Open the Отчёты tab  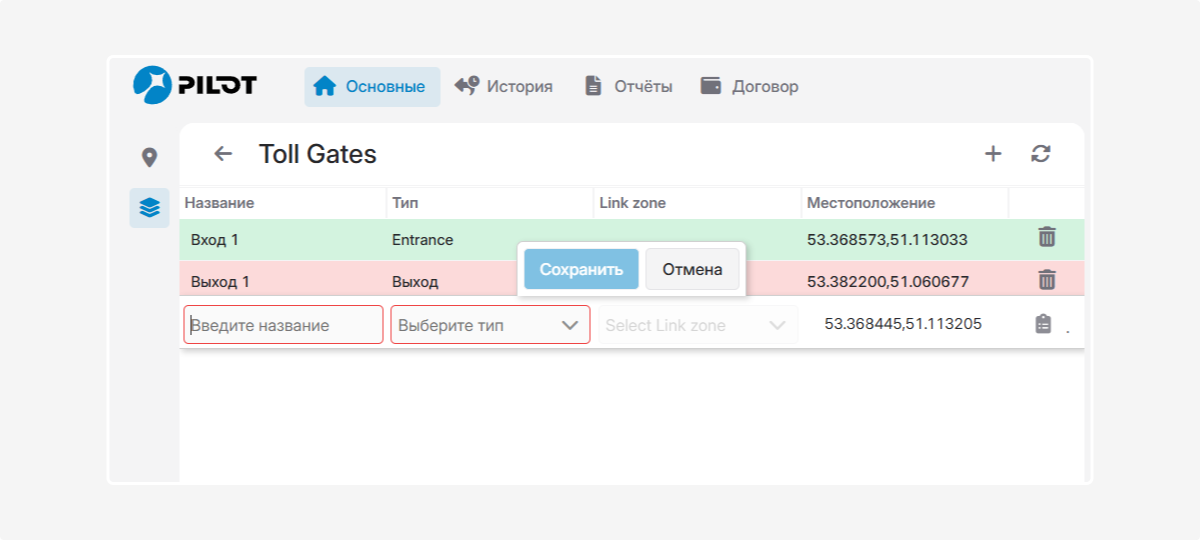(628, 86)
